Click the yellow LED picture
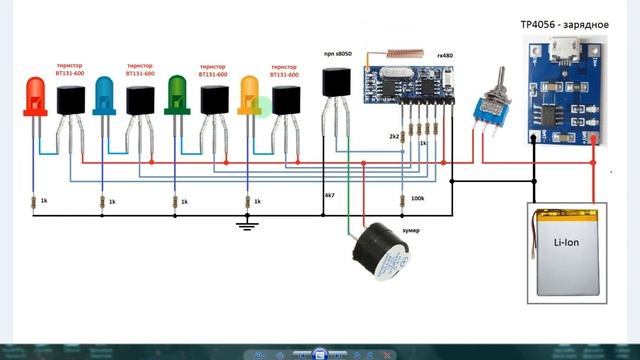The image size is (640, 360). [249, 95]
